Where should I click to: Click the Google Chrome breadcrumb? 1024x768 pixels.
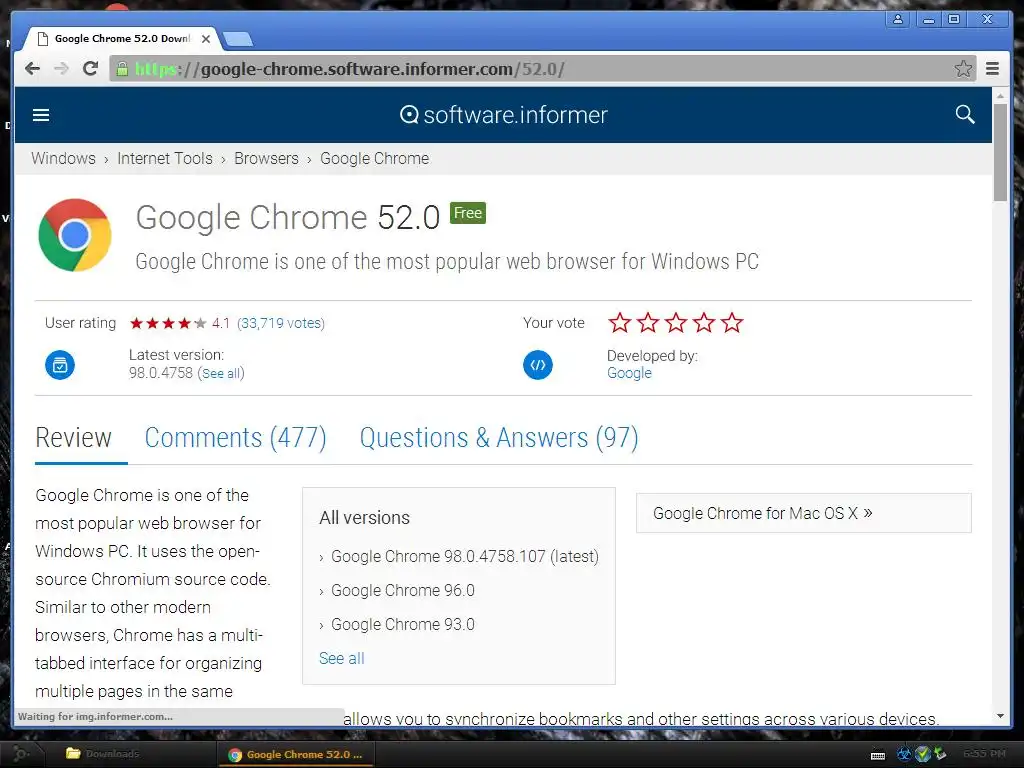tap(374, 159)
